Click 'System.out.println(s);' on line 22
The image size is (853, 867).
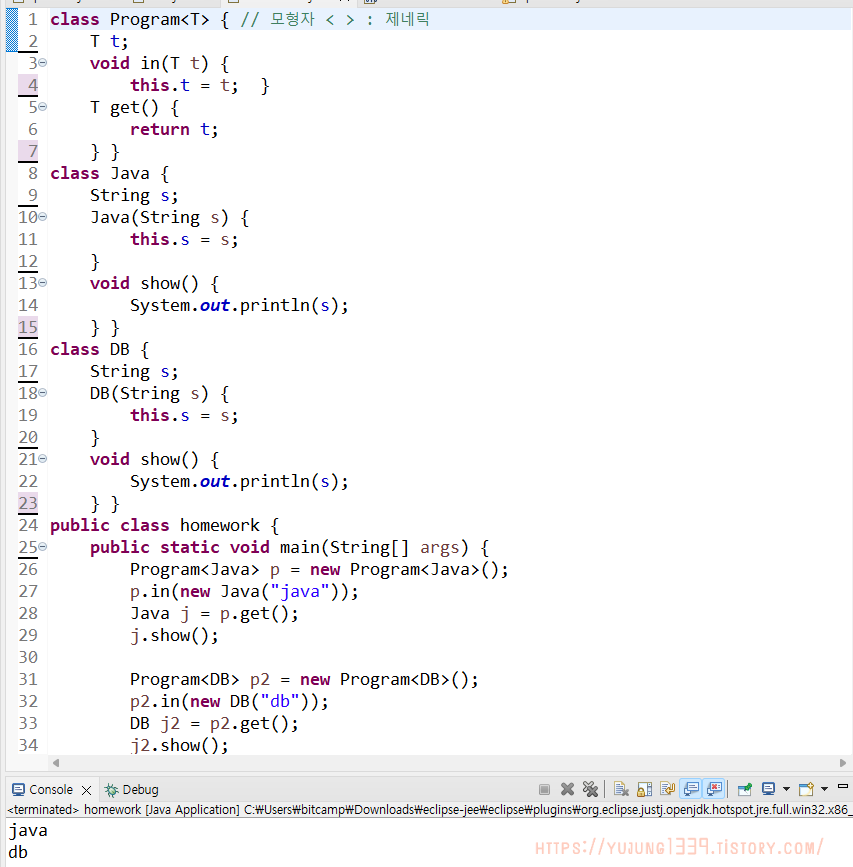pos(239,481)
